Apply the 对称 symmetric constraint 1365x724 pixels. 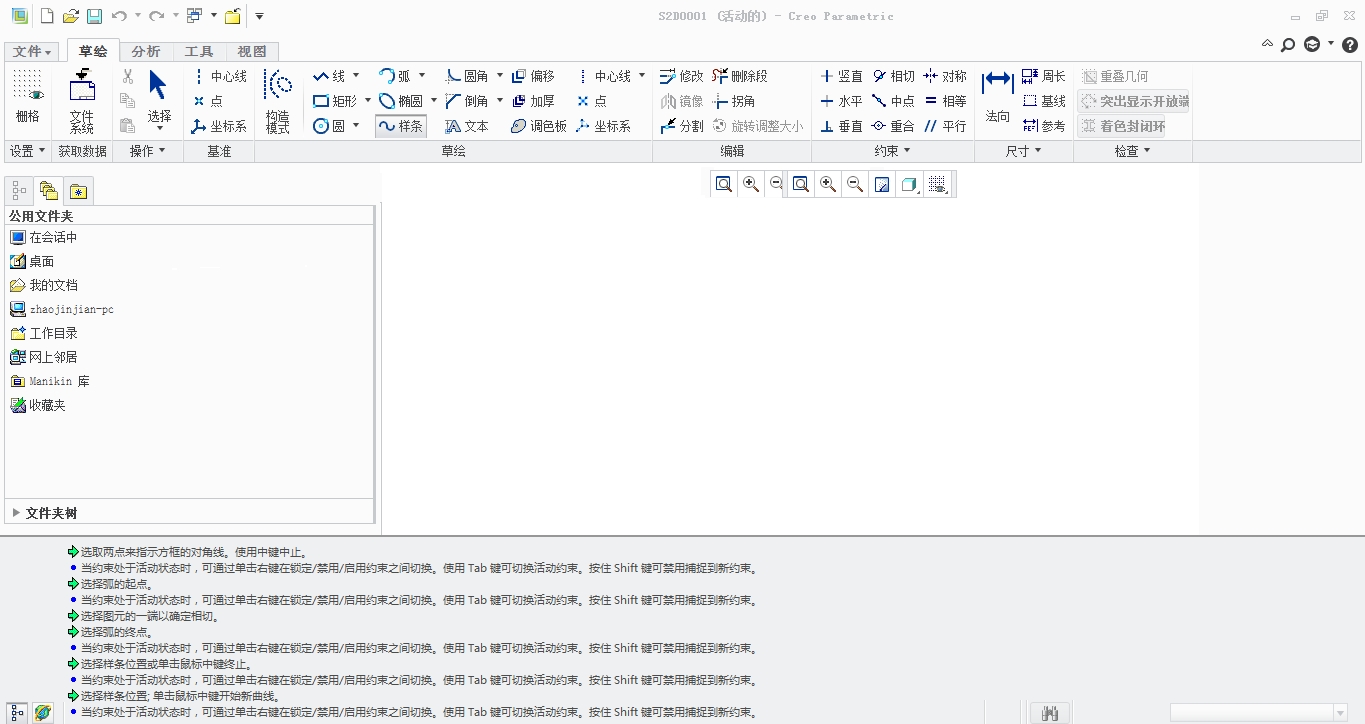click(x=945, y=76)
